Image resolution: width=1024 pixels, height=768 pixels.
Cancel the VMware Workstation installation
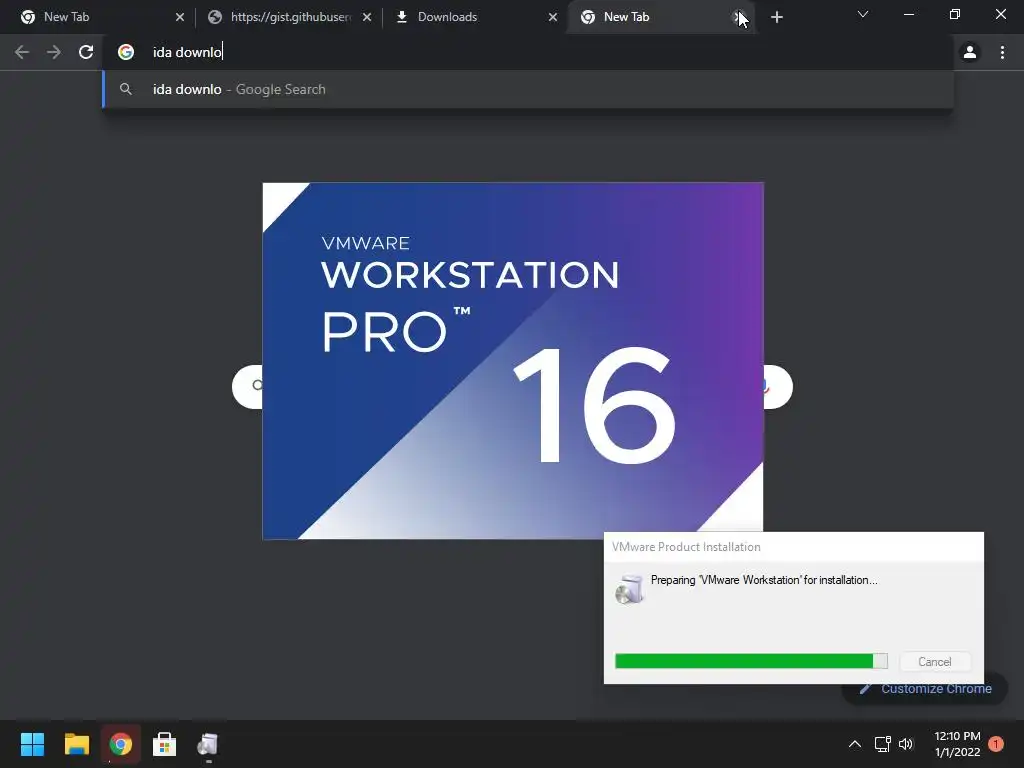pos(935,662)
